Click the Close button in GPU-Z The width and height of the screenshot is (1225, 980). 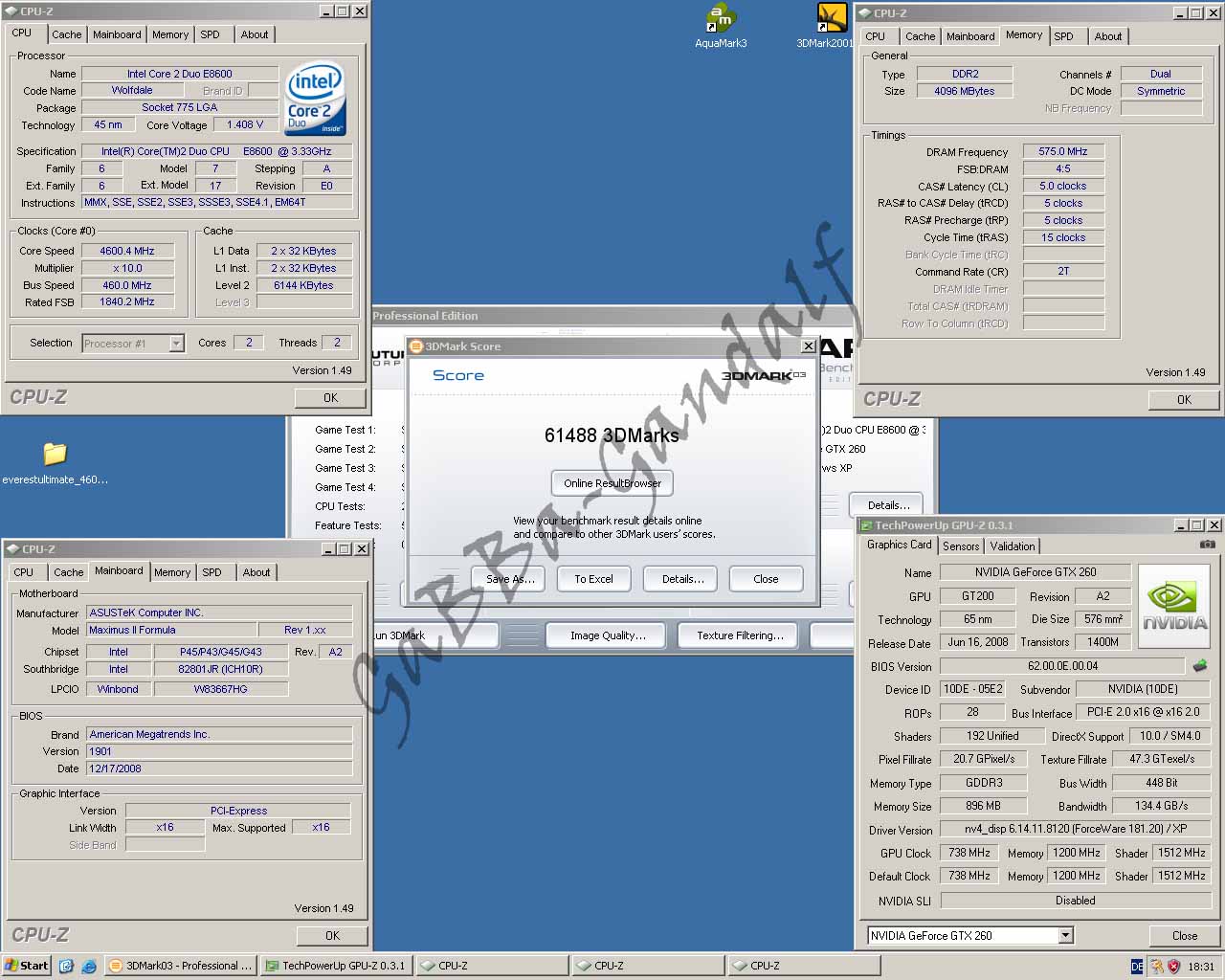click(x=1184, y=936)
